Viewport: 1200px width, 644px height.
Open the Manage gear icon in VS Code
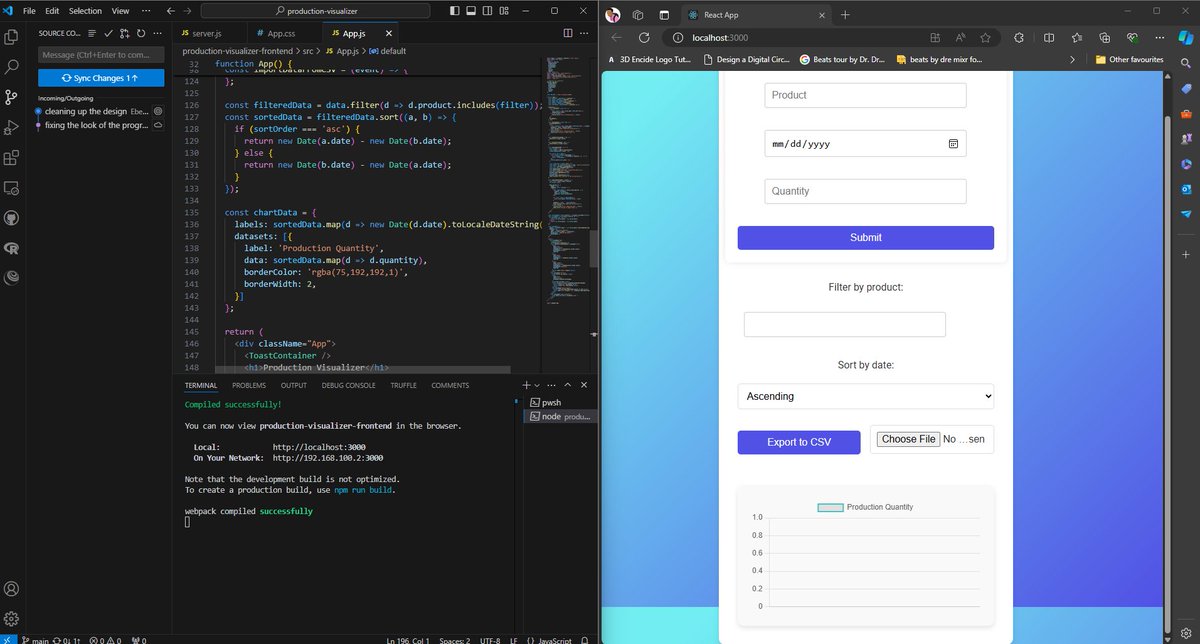[x=12, y=619]
